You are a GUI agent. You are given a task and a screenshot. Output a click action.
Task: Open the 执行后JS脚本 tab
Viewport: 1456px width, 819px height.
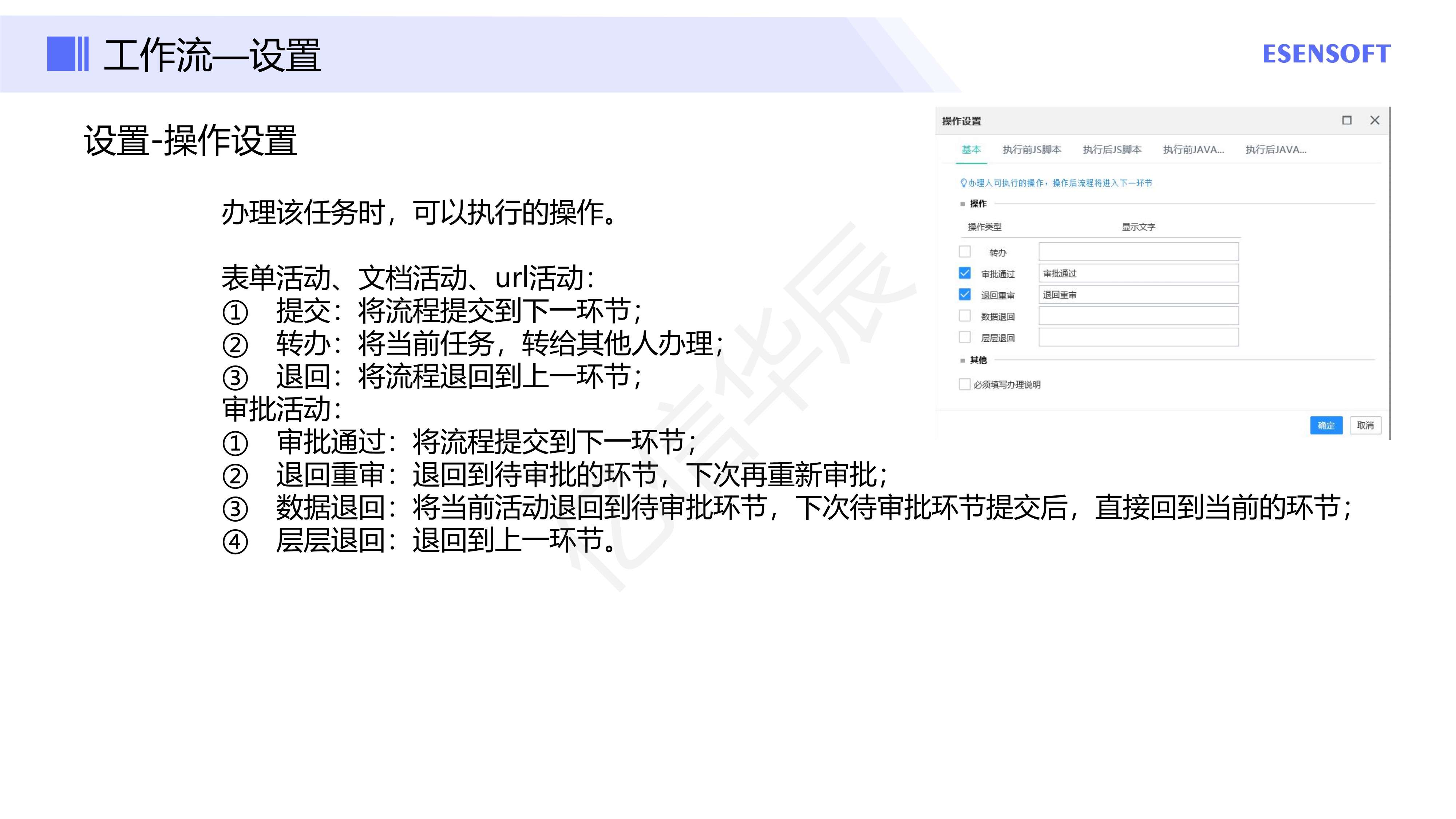(x=1112, y=150)
